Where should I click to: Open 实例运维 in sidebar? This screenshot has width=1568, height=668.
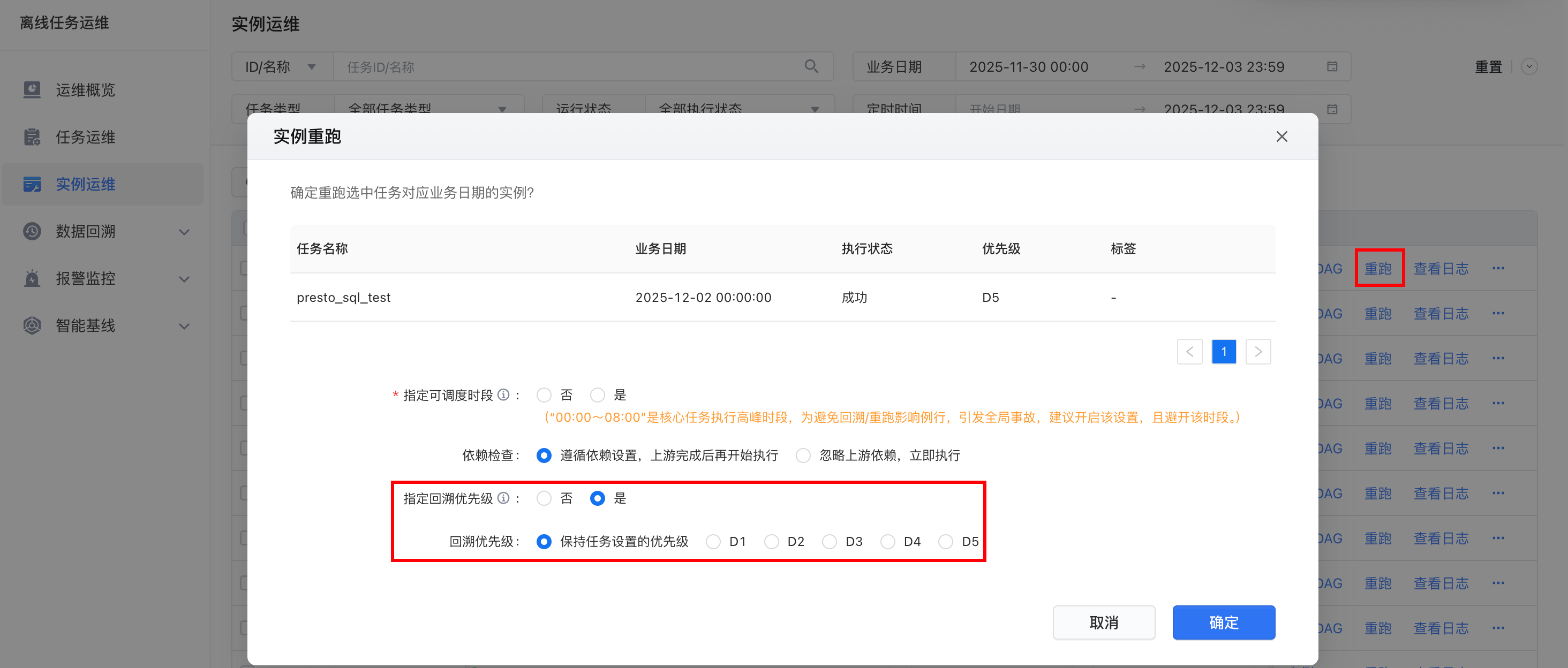[85, 184]
